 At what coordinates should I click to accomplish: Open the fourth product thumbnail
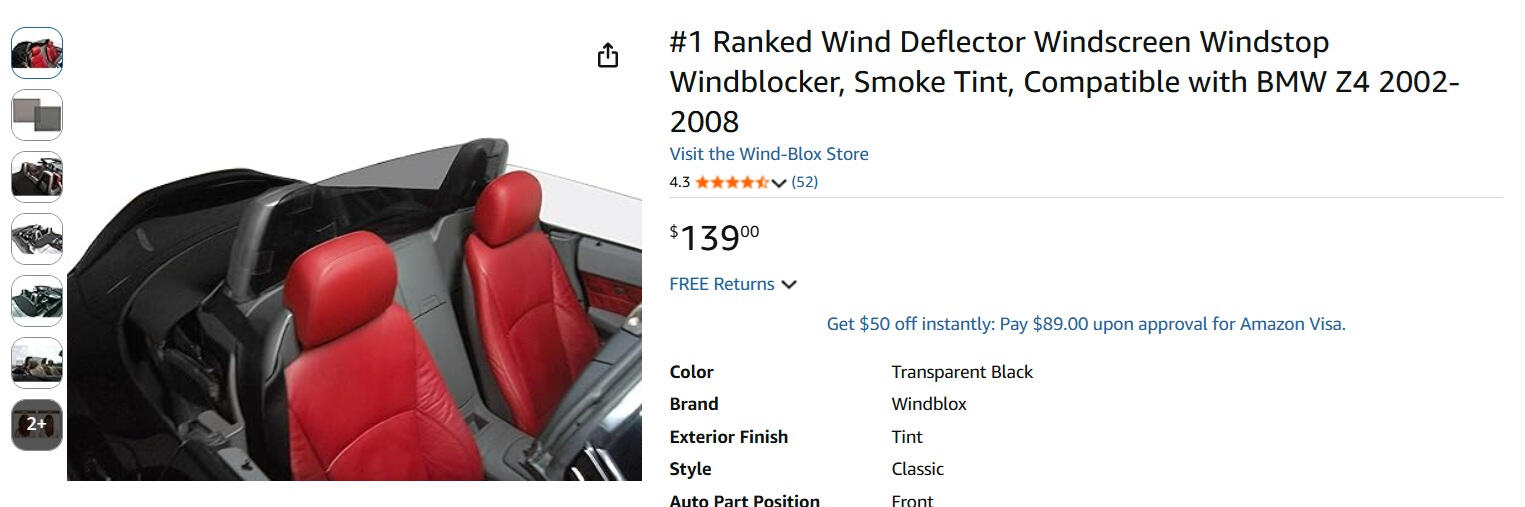tap(37, 239)
